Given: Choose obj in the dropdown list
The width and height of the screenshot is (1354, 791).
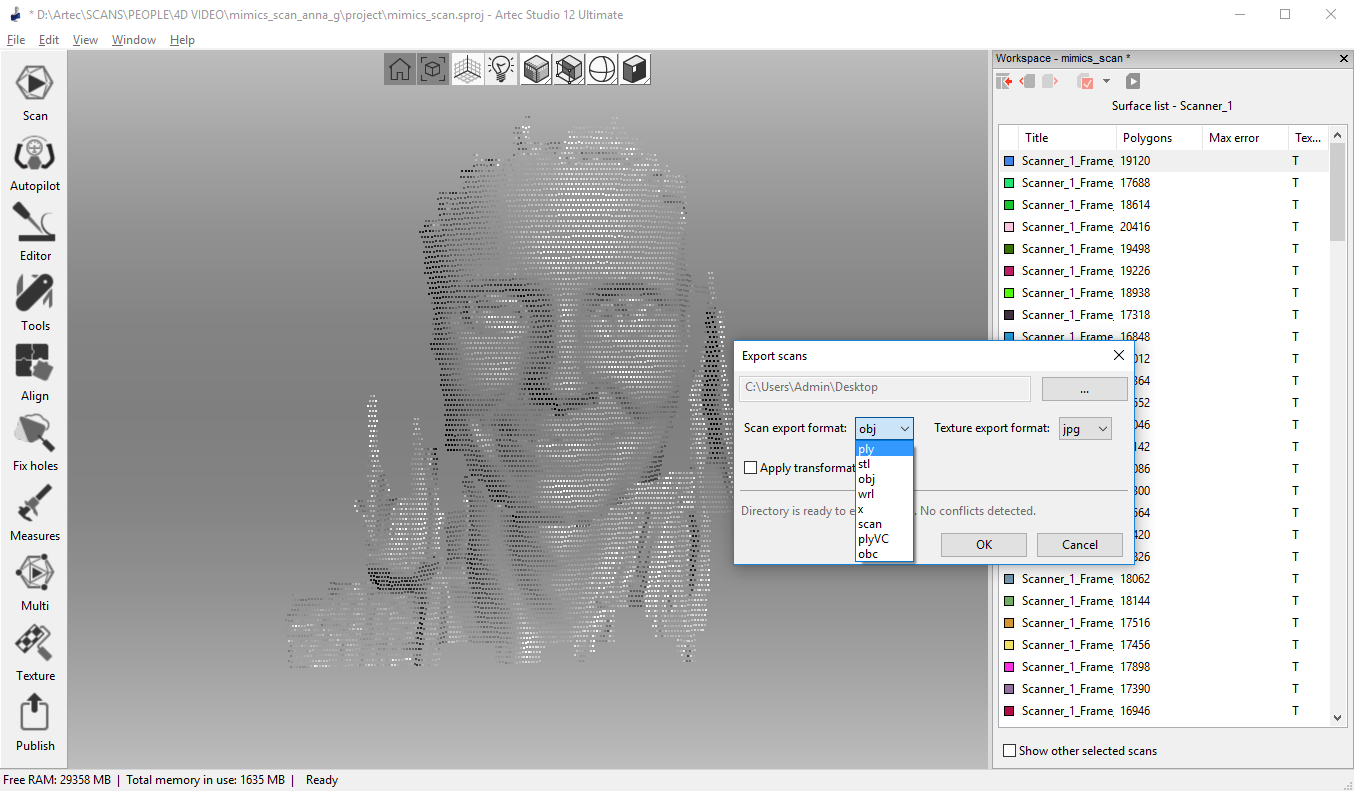Looking at the screenshot, I should click(884, 479).
